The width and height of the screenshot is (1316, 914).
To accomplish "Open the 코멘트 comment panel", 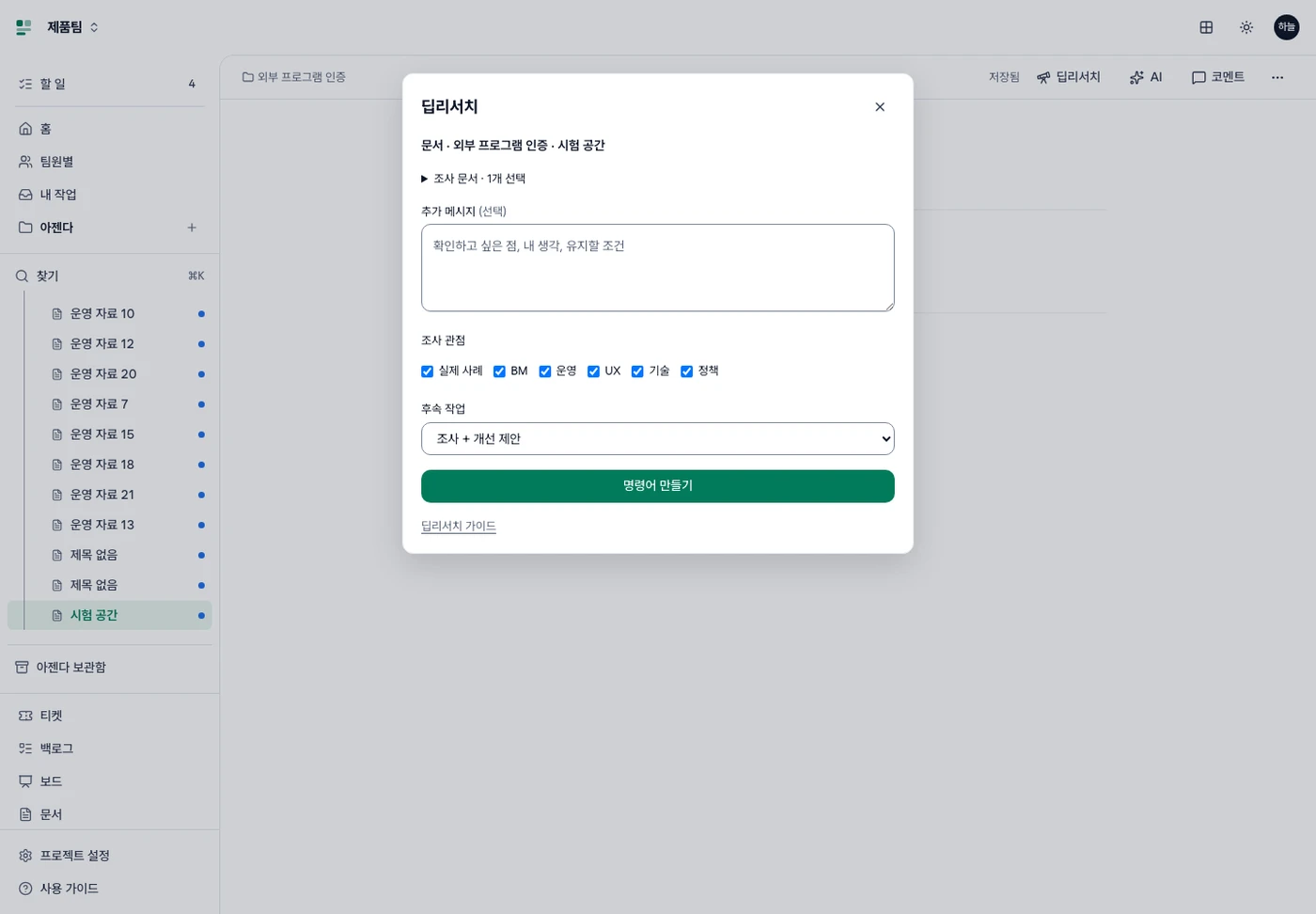I will click(x=1218, y=77).
